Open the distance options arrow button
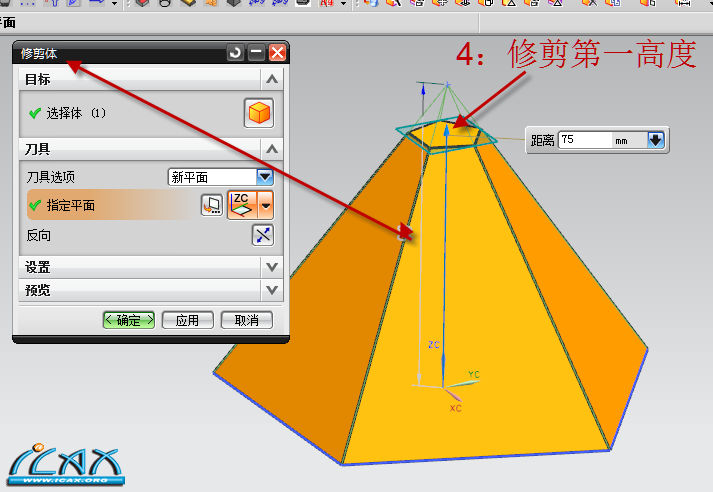The image size is (713, 492). 656,140
